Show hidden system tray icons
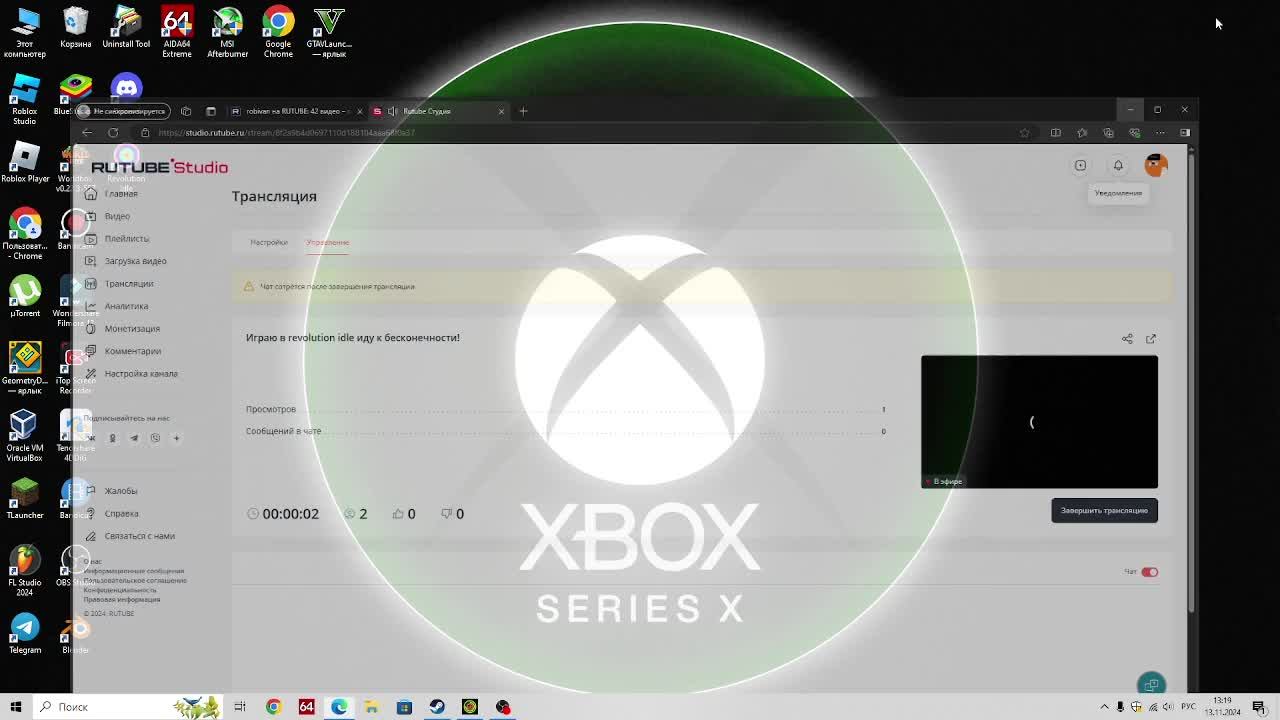The width and height of the screenshot is (1280, 720). coord(1104,707)
